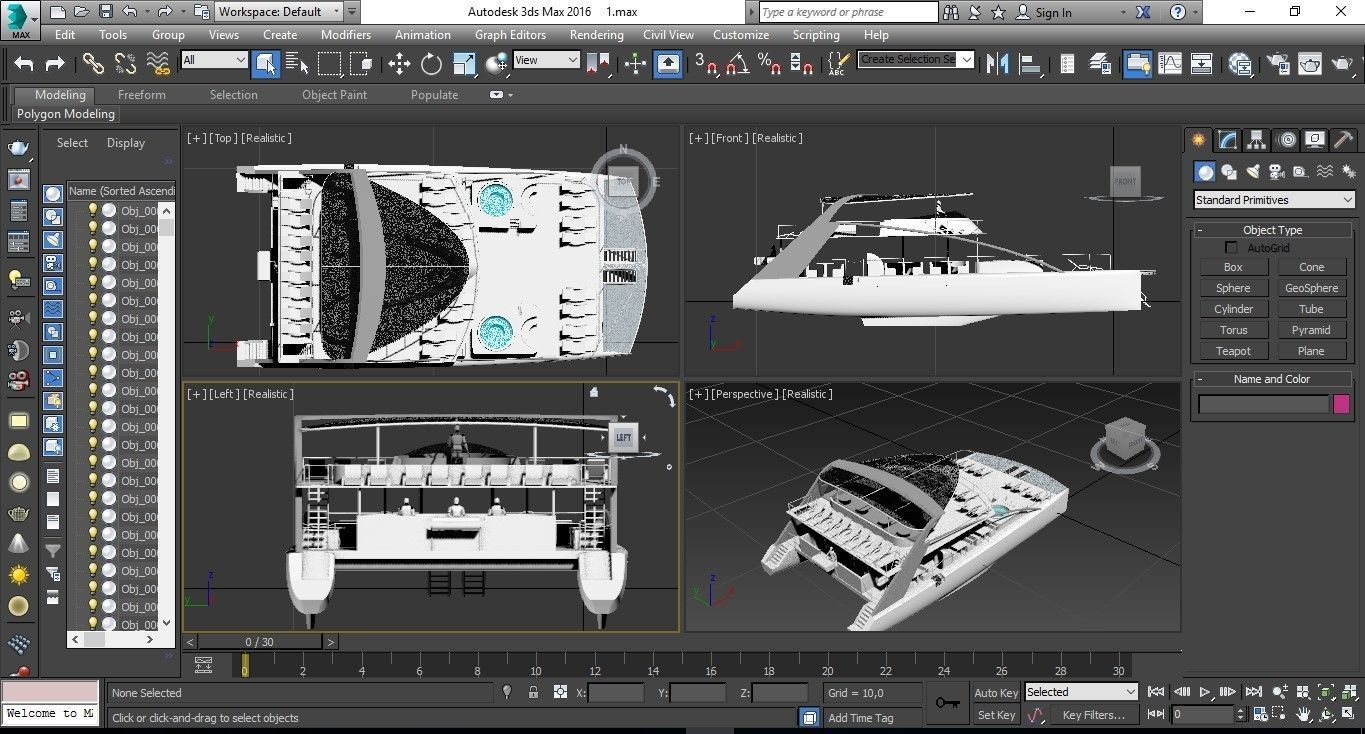Toggle the selection lock icon
Image resolution: width=1365 pixels, height=734 pixels.
pyautogui.click(x=533, y=692)
